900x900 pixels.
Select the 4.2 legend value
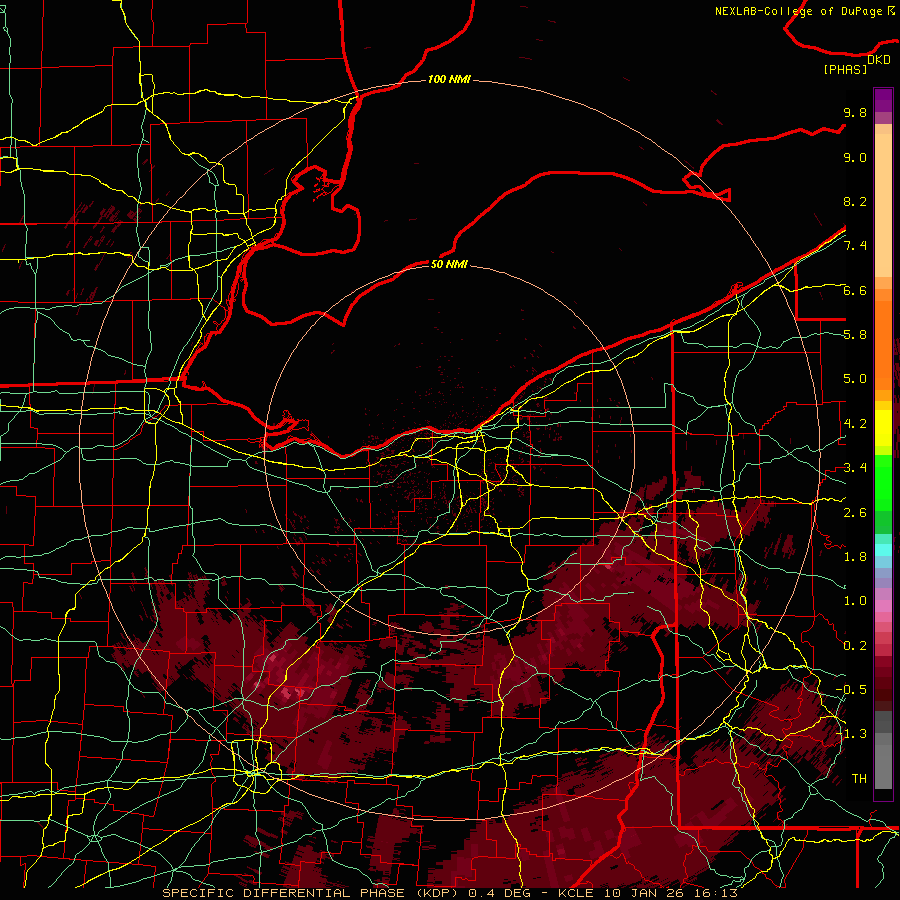click(x=855, y=424)
